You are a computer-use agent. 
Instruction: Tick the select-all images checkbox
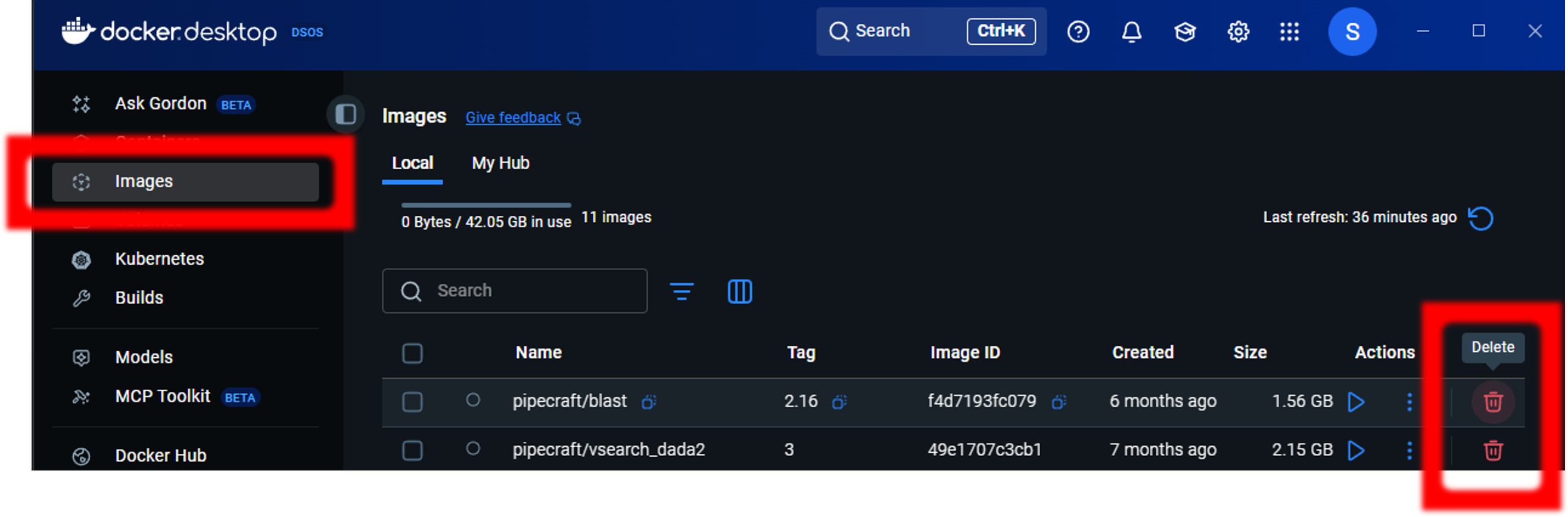412,353
